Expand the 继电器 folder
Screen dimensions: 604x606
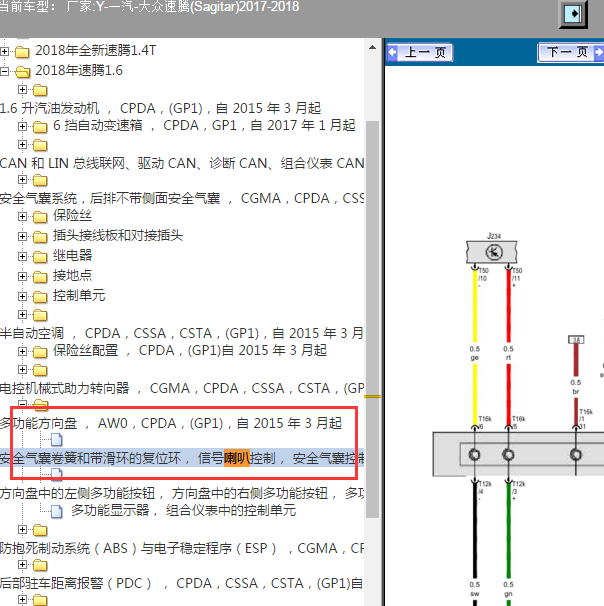pyautogui.click(x=22, y=257)
